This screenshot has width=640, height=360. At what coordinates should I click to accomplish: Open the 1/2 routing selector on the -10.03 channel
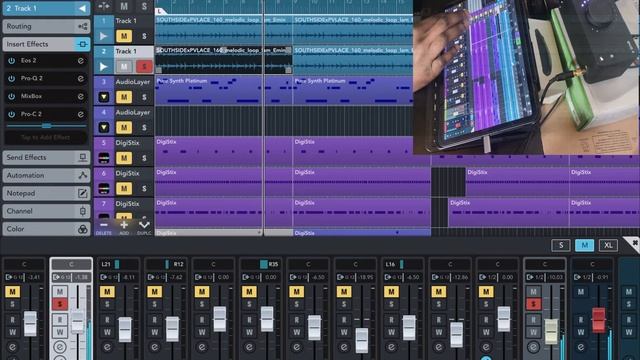534,277
